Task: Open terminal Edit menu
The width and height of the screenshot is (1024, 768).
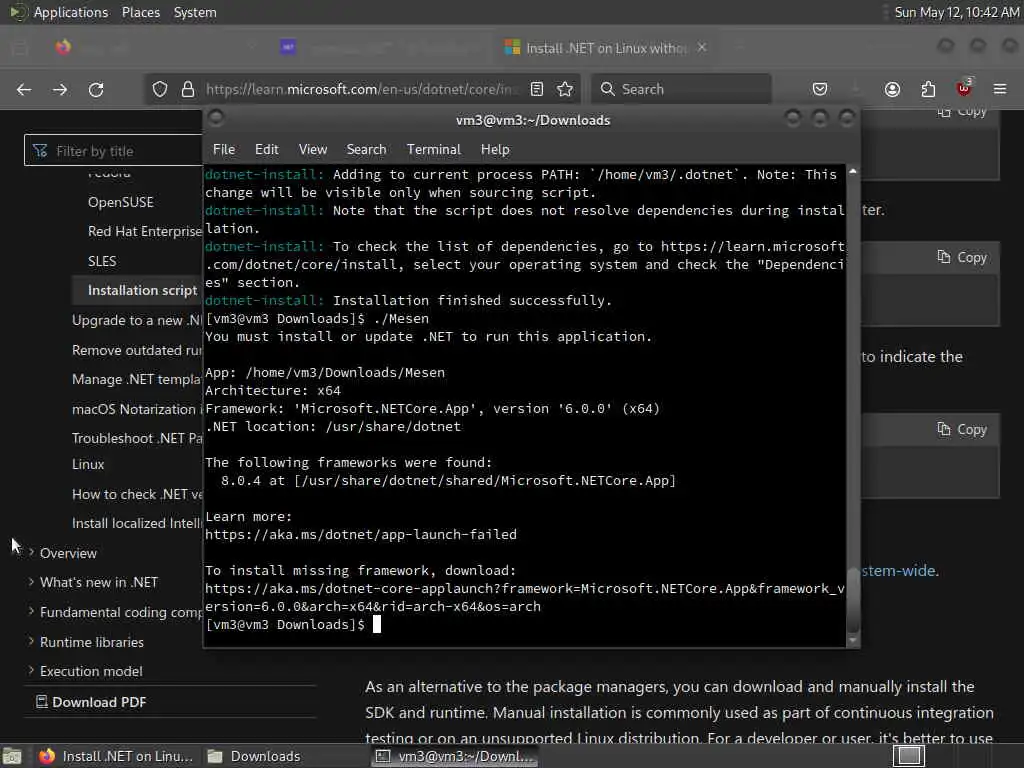Action: (266, 150)
